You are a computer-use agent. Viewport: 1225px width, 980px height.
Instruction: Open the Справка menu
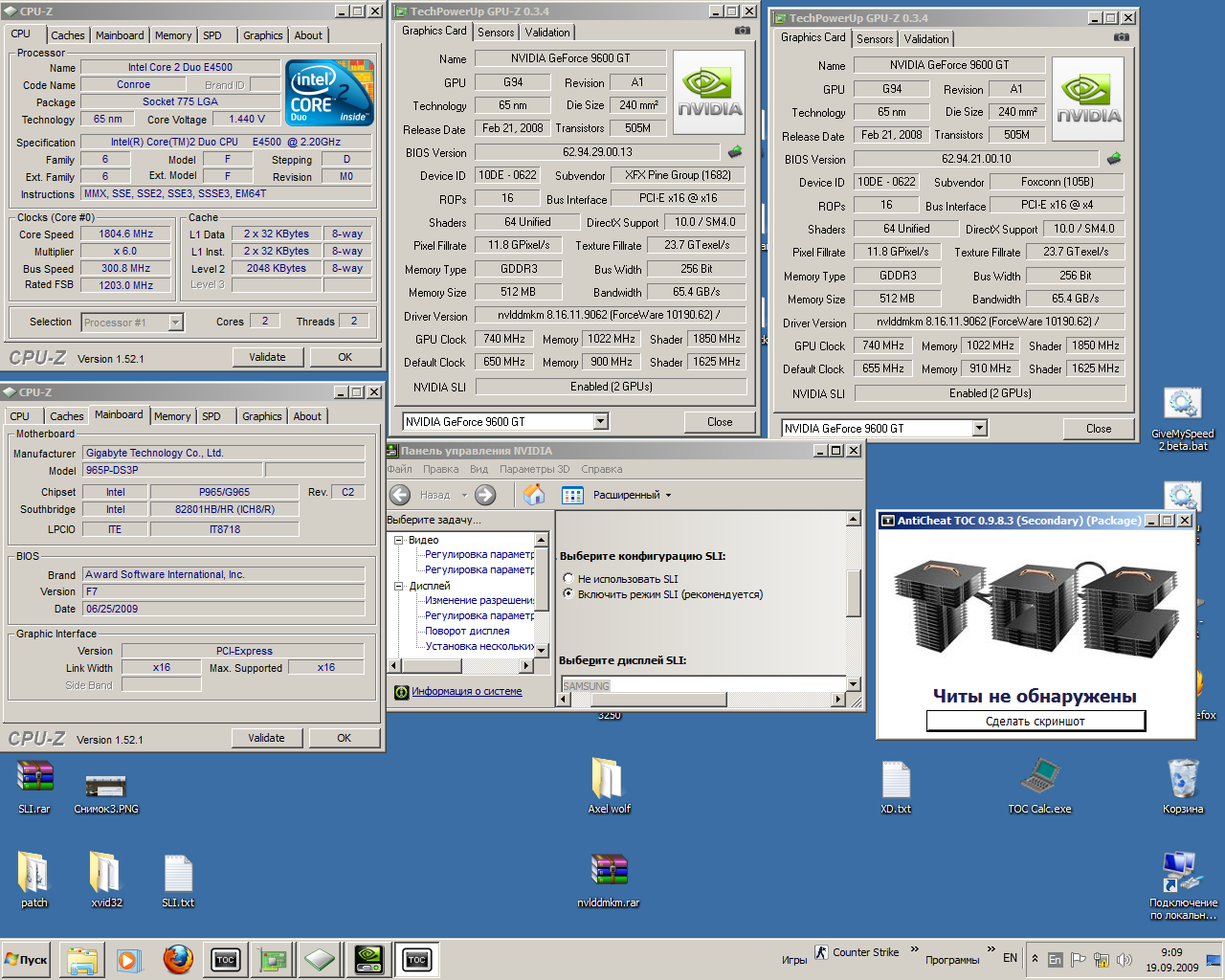601,469
